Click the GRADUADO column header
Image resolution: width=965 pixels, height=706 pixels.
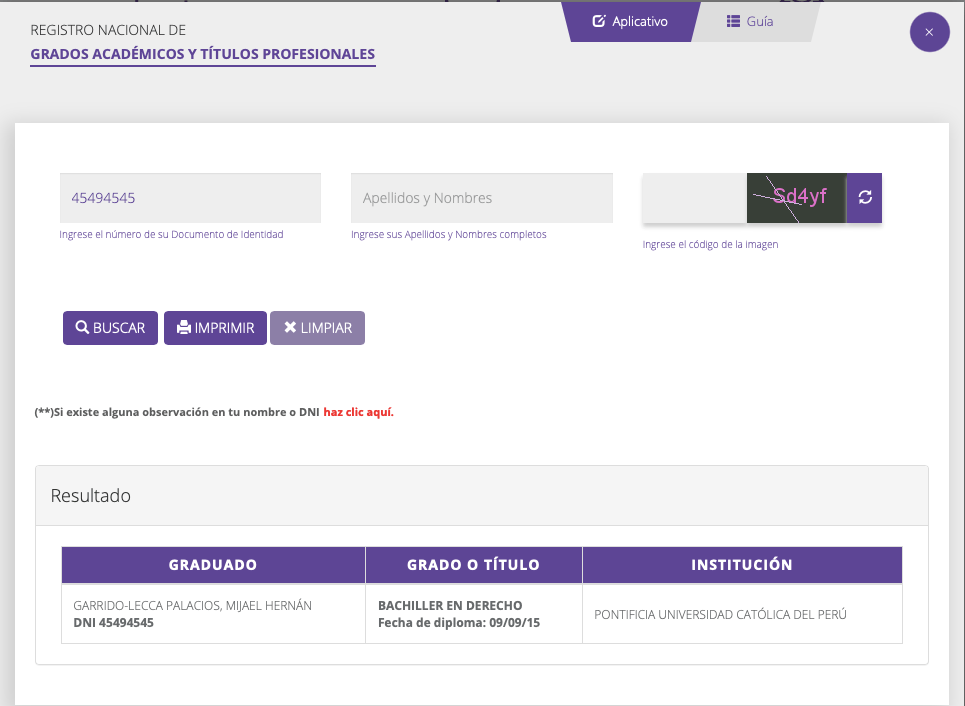[x=213, y=565]
